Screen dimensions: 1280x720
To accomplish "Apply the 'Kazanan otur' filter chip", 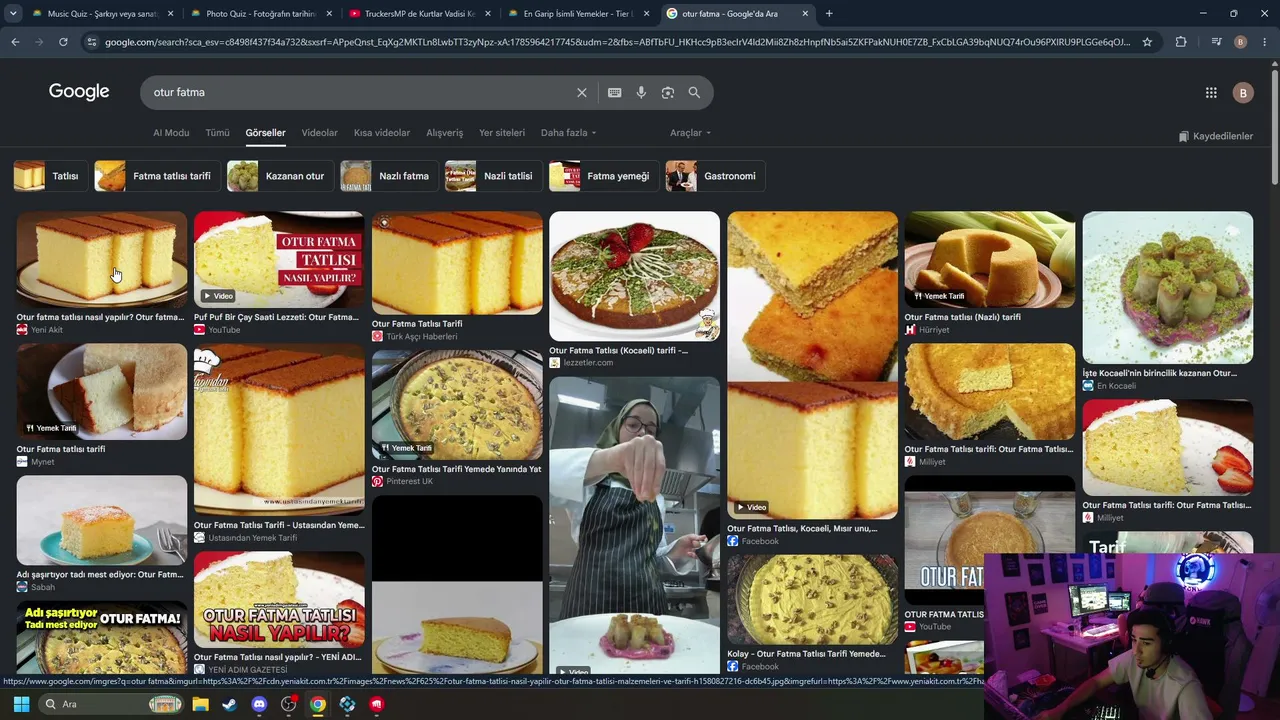I will click(280, 176).
